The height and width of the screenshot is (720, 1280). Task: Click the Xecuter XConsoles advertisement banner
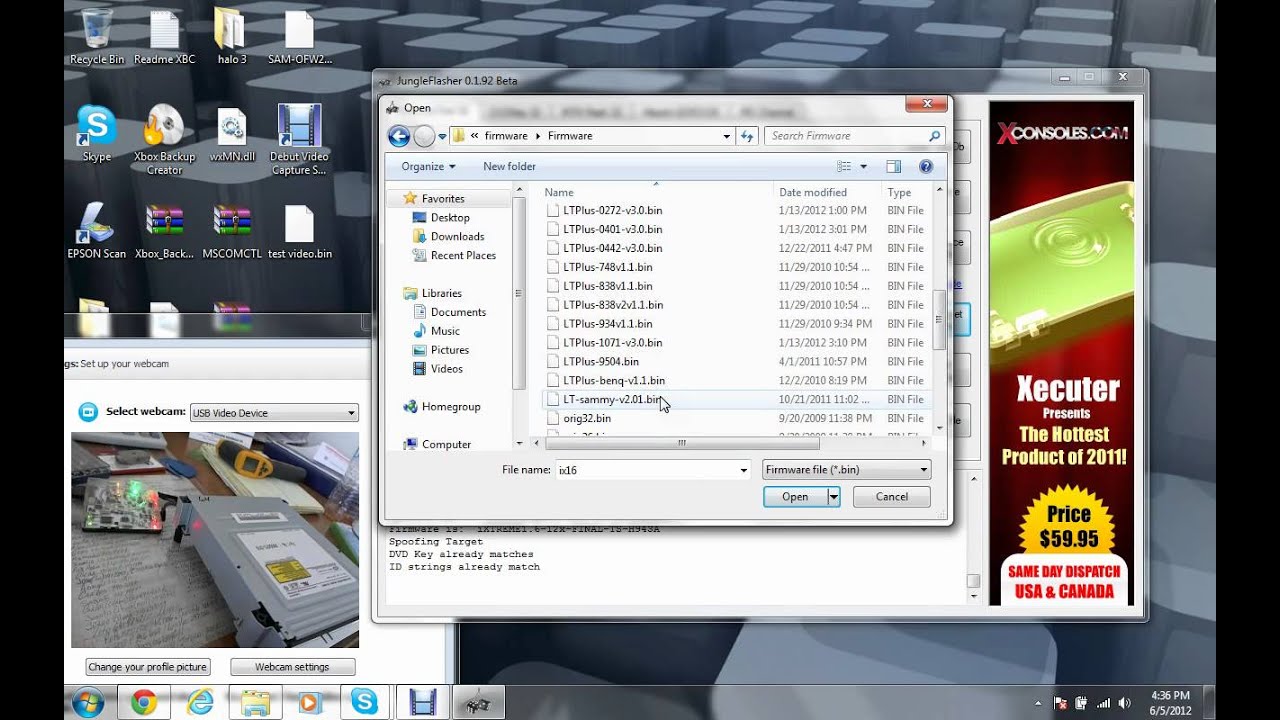click(1061, 353)
